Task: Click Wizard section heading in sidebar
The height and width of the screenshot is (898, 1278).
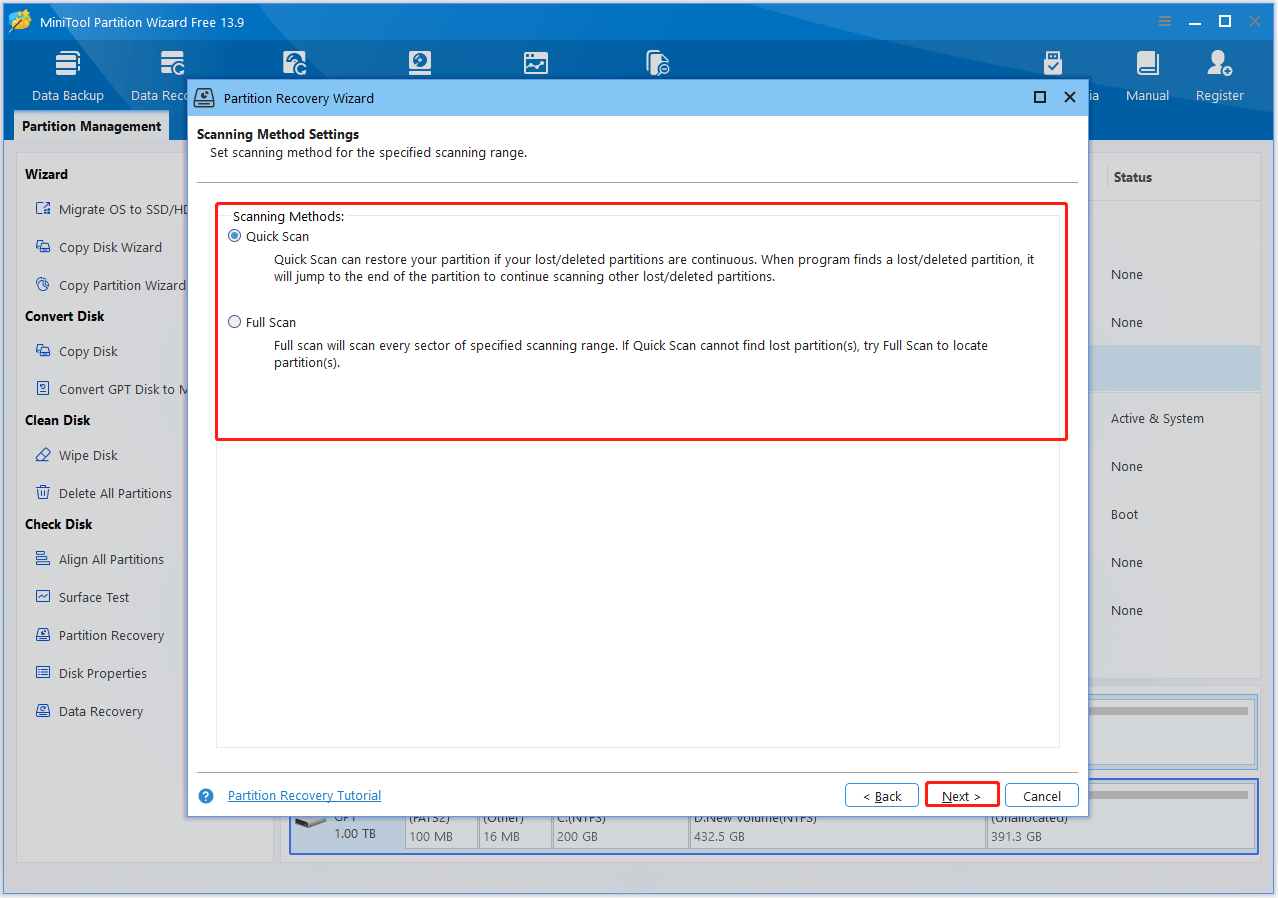Action: pyautogui.click(x=46, y=174)
